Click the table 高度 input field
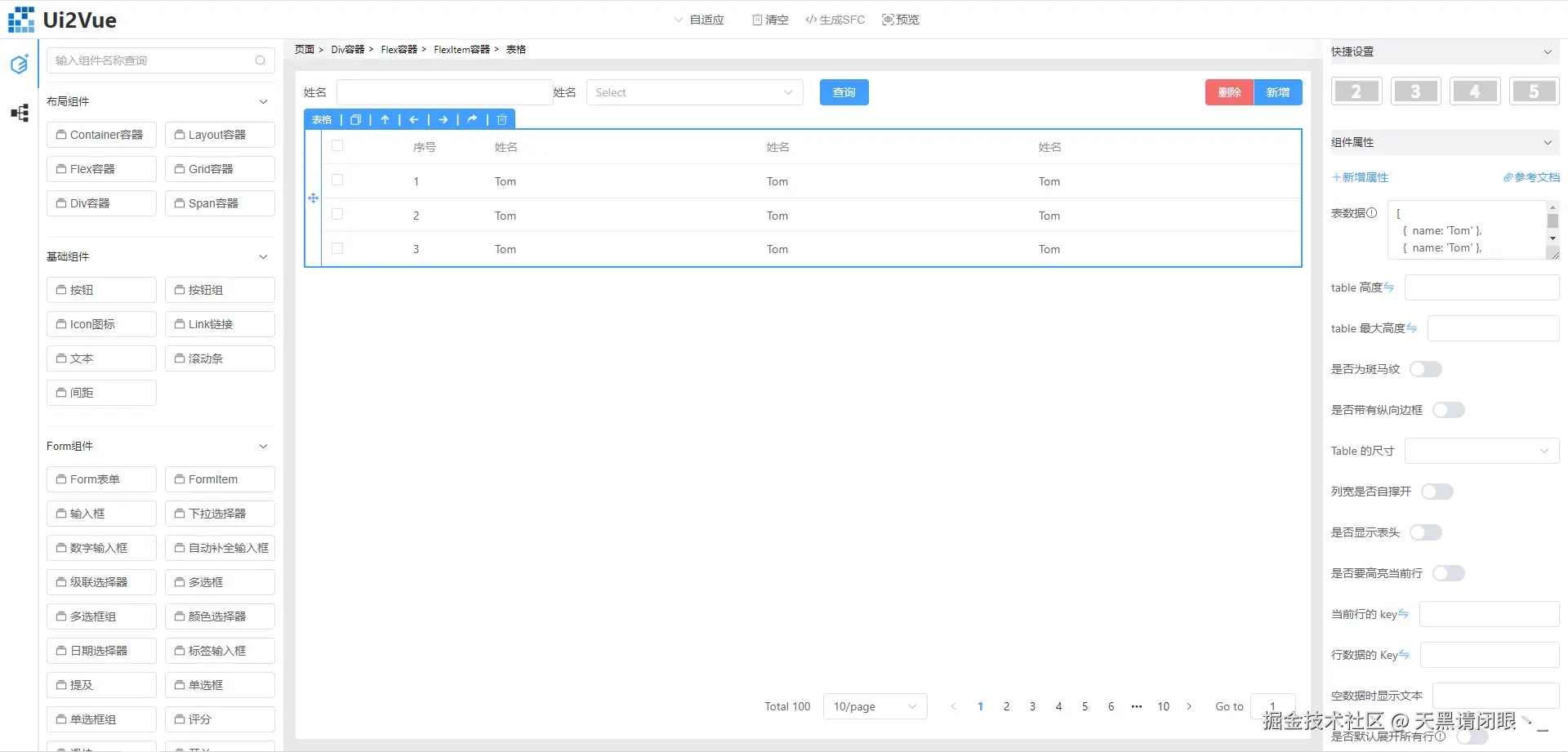The height and width of the screenshot is (752, 1568). [1481, 287]
